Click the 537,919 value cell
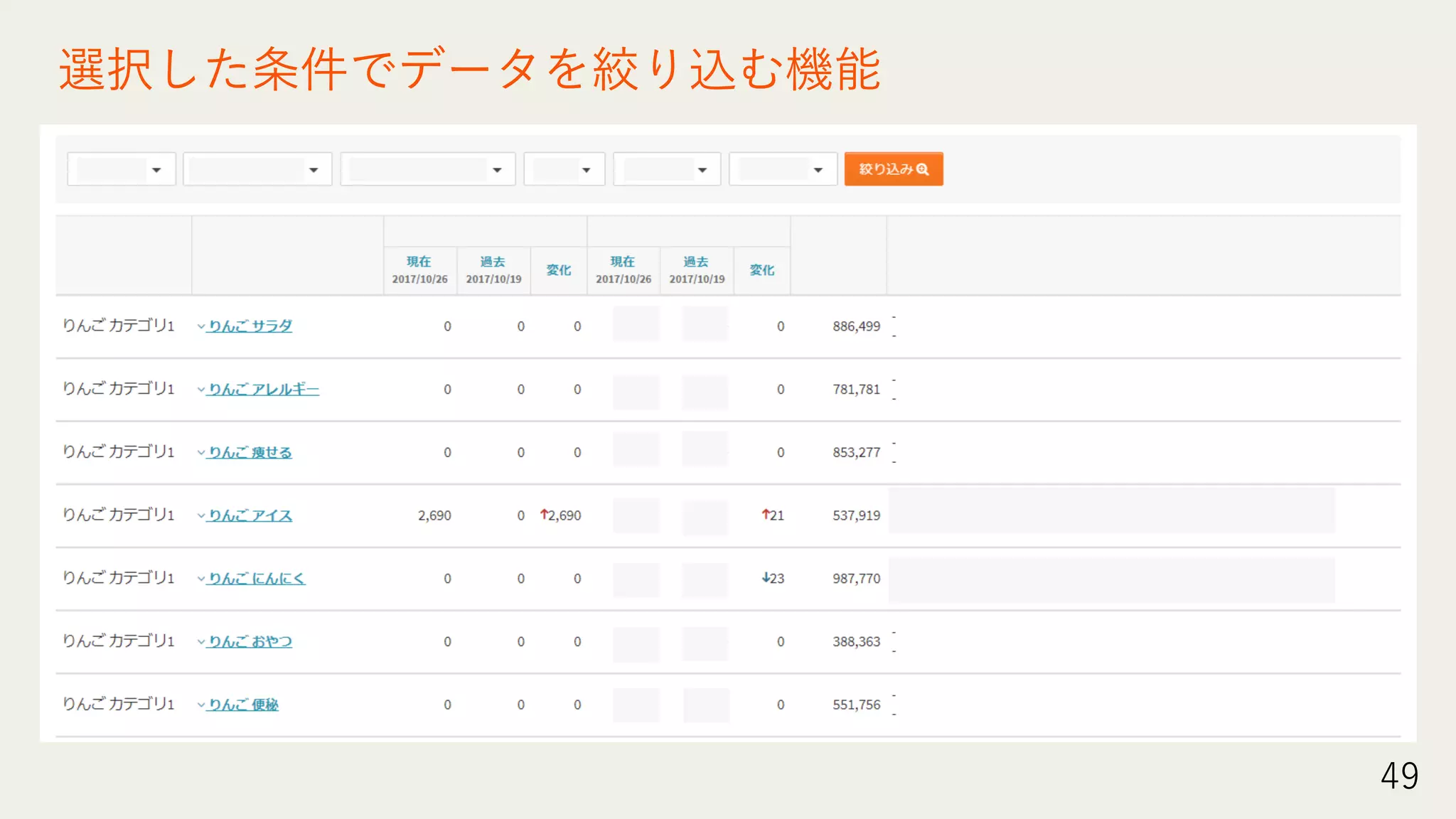The image size is (1456, 819). pyautogui.click(x=856, y=515)
